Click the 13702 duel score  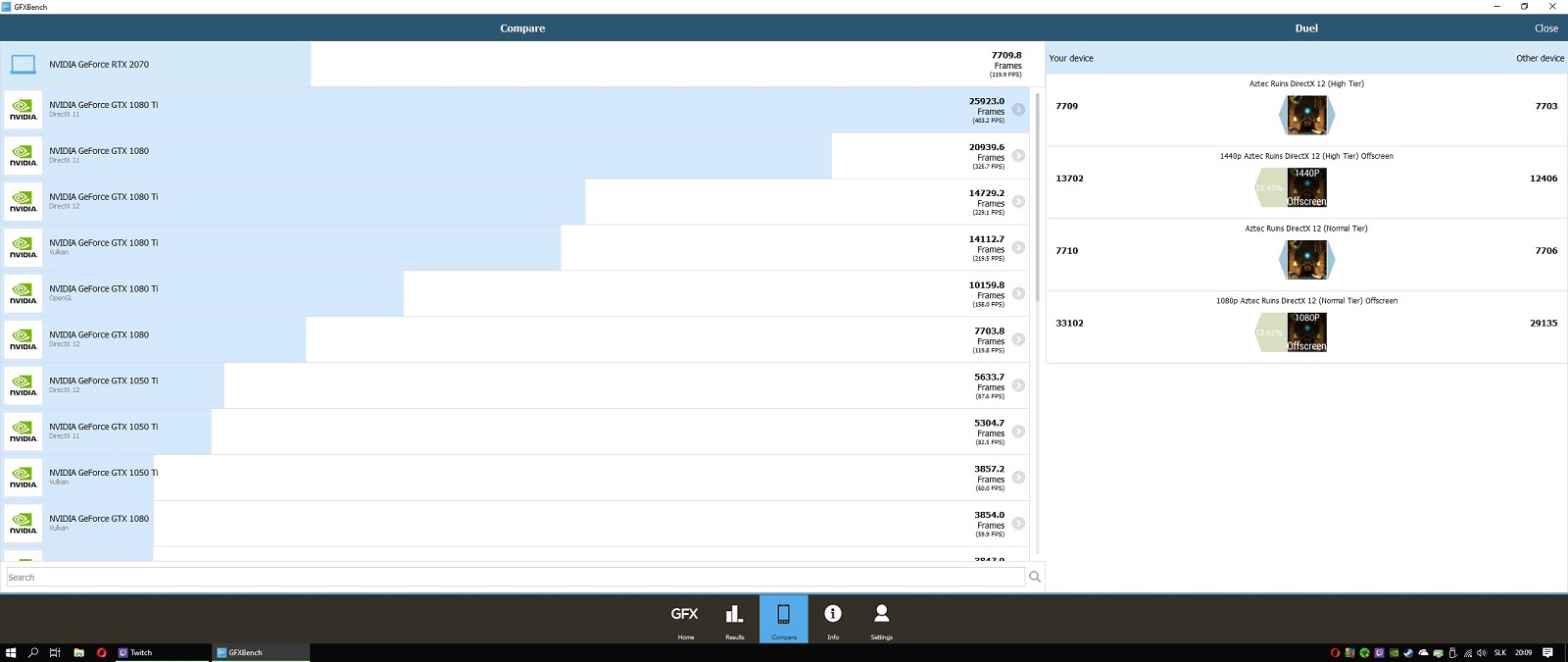[1069, 178]
